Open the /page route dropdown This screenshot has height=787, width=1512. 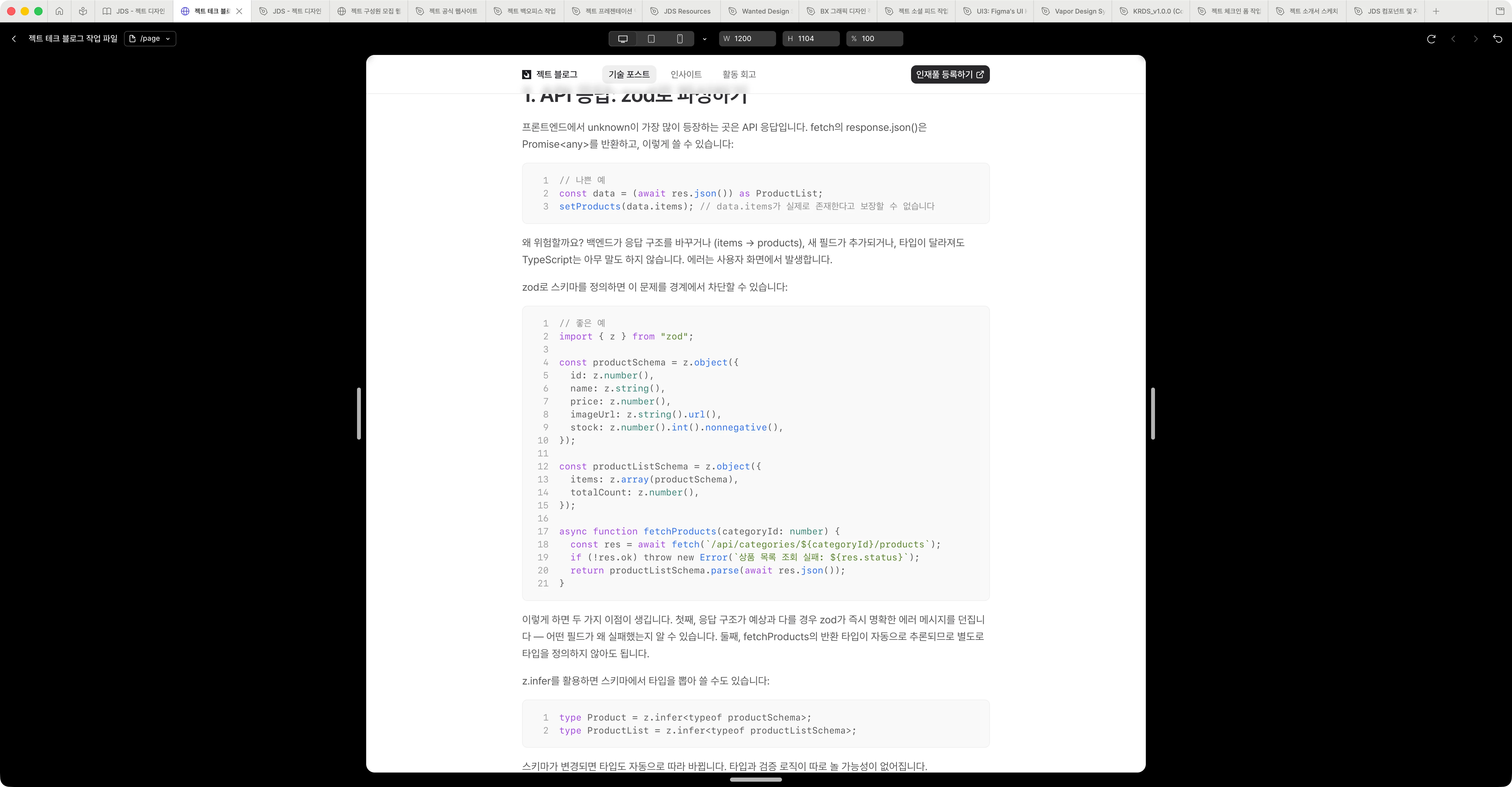coord(150,39)
